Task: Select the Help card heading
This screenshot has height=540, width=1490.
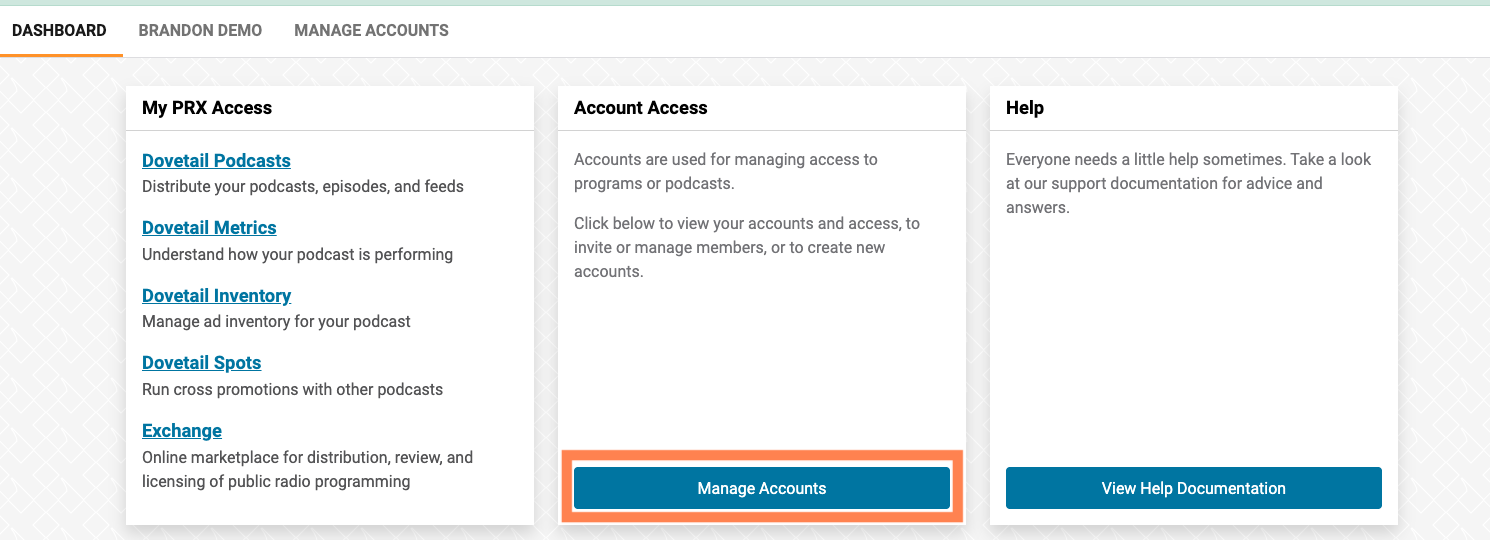Action: point(1025,108)
